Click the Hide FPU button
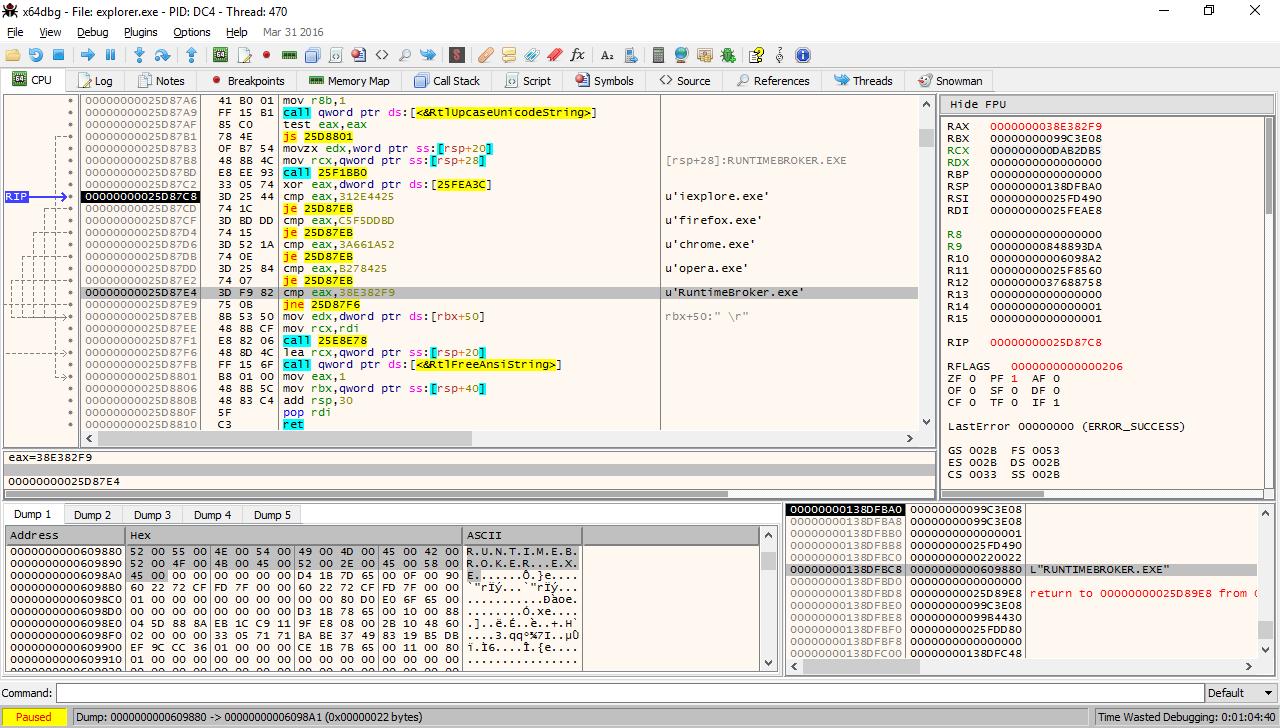This screenshot has width=1280, height=728. (x=978, y=104)
